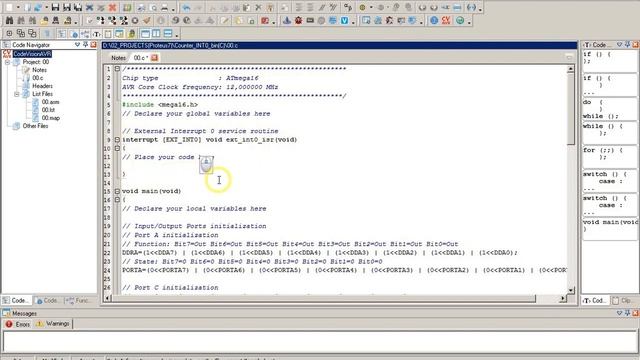Screen dimensions: 640x360
Task: Open the dropdown arrow beside New File icon
Action: [x=18, y=7]
